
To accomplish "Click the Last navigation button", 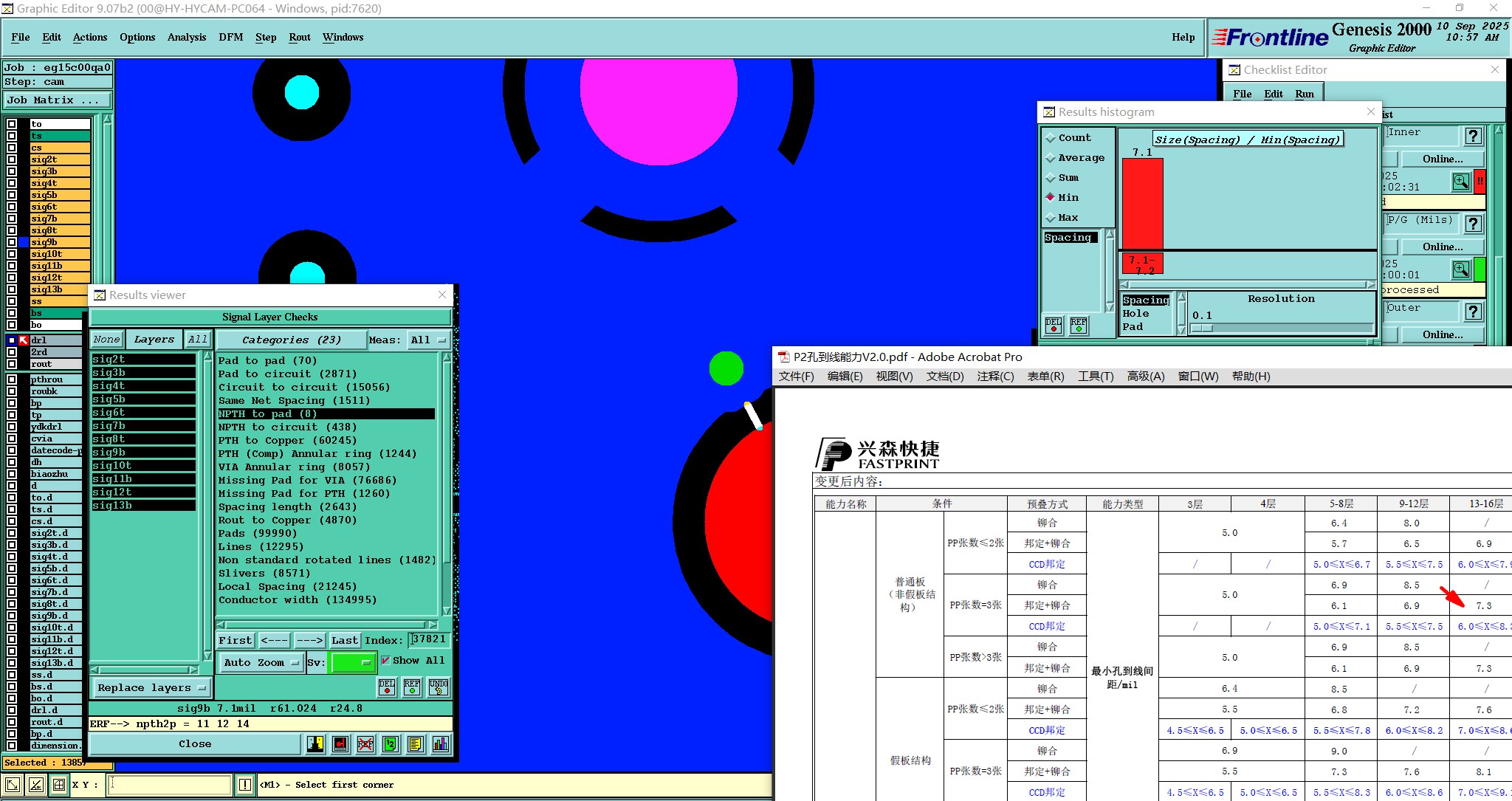I will tap(344, 641).
